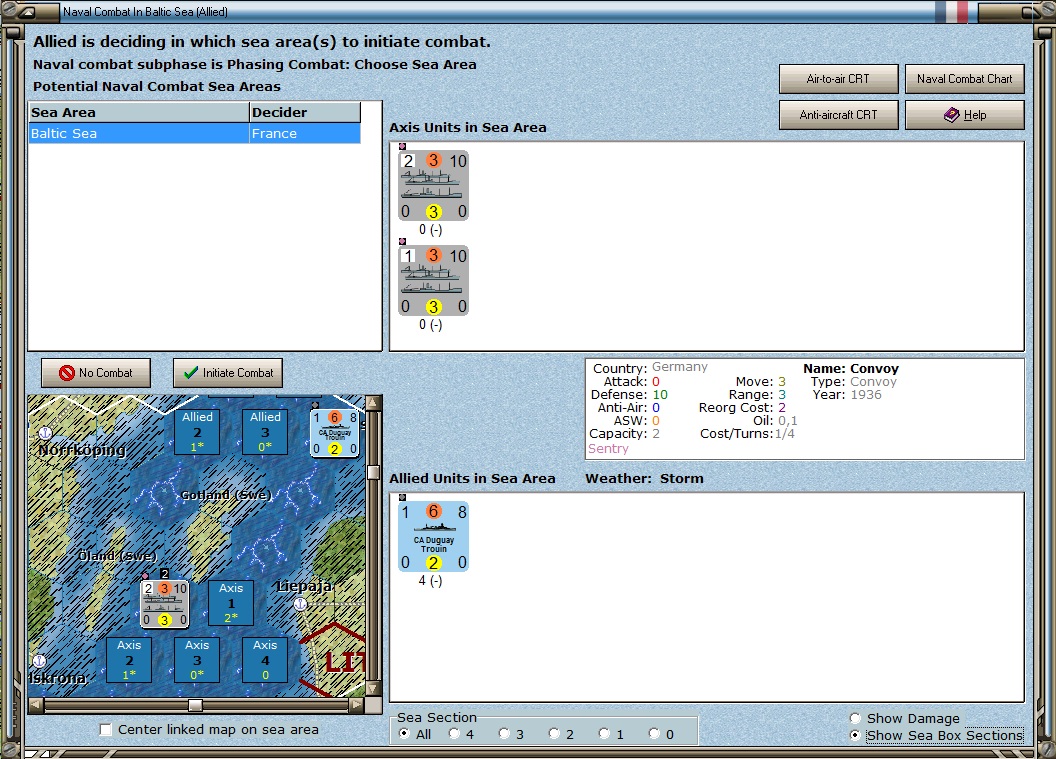Select Sea Section 0 radio button
The image size is (1056, 759).
[x=654, y=733]
